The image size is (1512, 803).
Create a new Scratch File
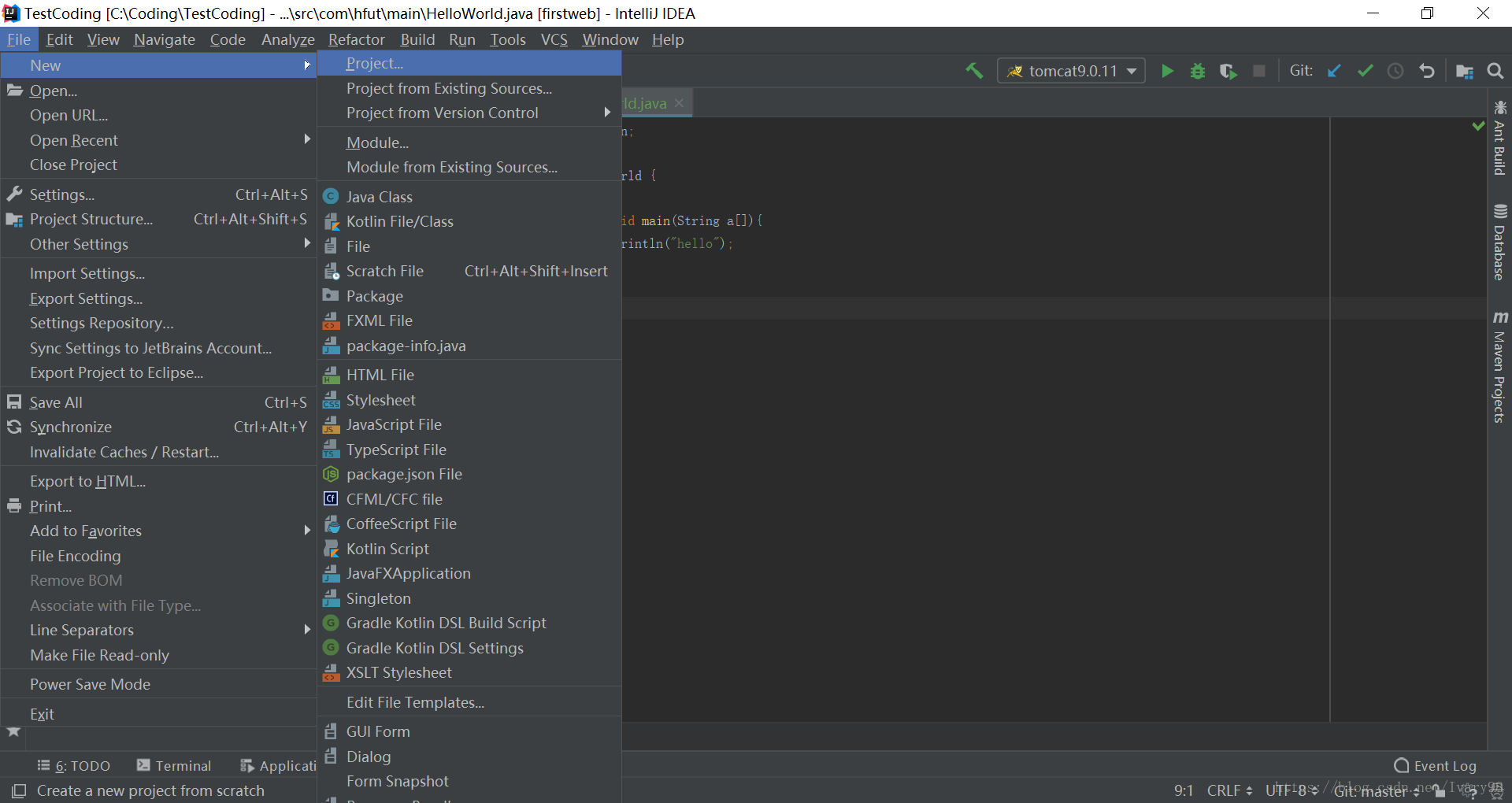[469, 271]
